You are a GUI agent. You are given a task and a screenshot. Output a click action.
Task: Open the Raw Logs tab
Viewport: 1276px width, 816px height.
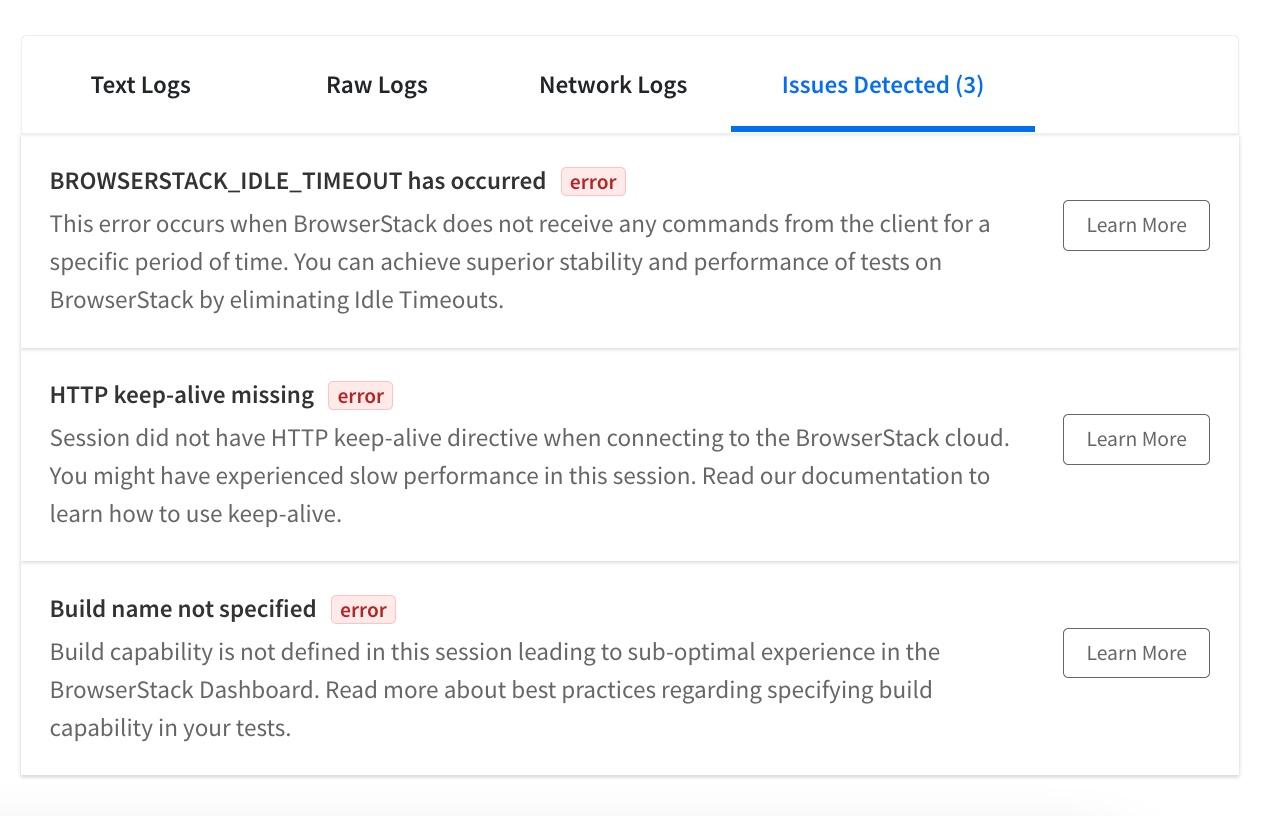pyautogui.click(x=376, y=85)
